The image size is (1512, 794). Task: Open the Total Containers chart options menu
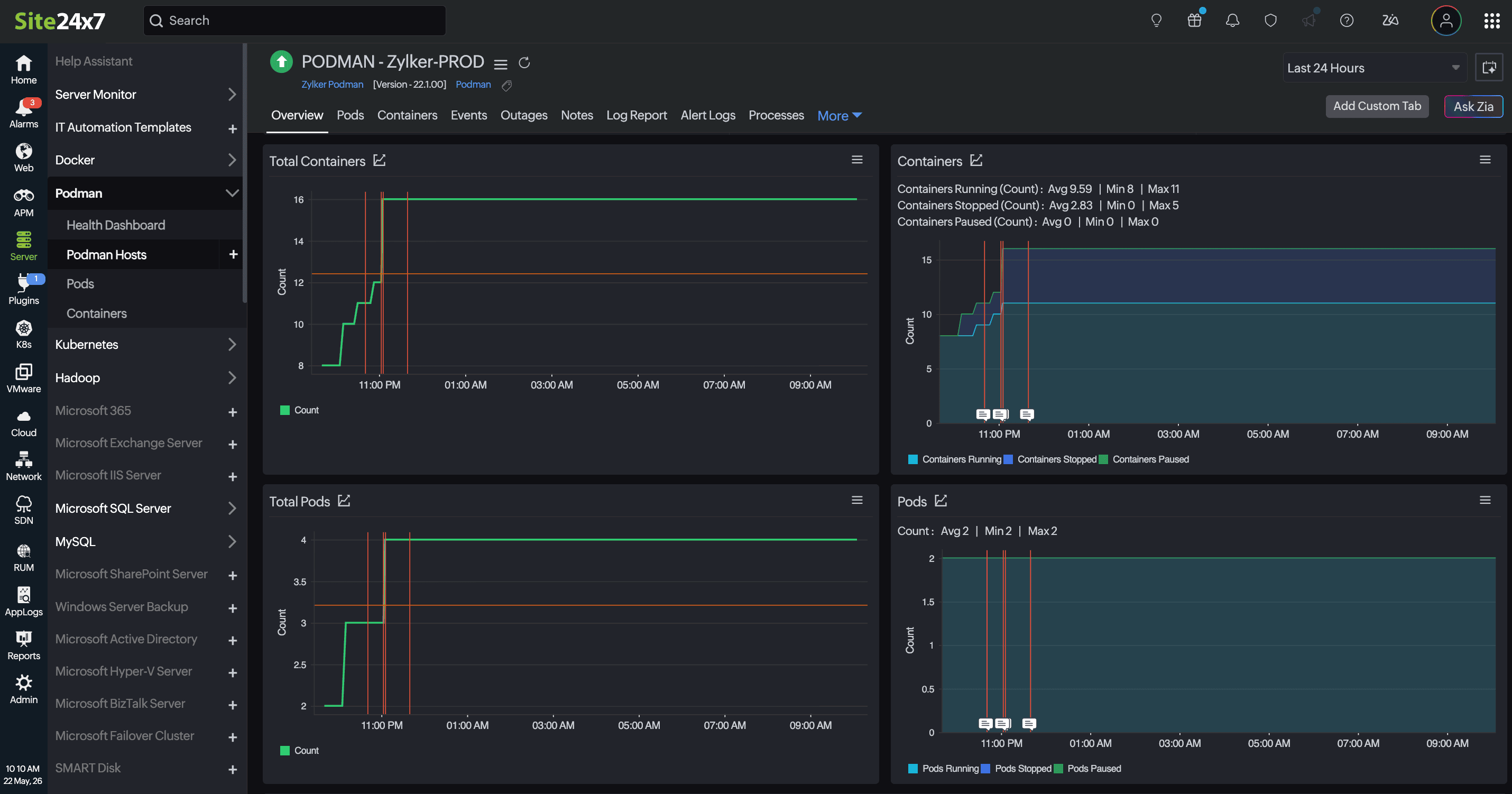tap(857, 160)
